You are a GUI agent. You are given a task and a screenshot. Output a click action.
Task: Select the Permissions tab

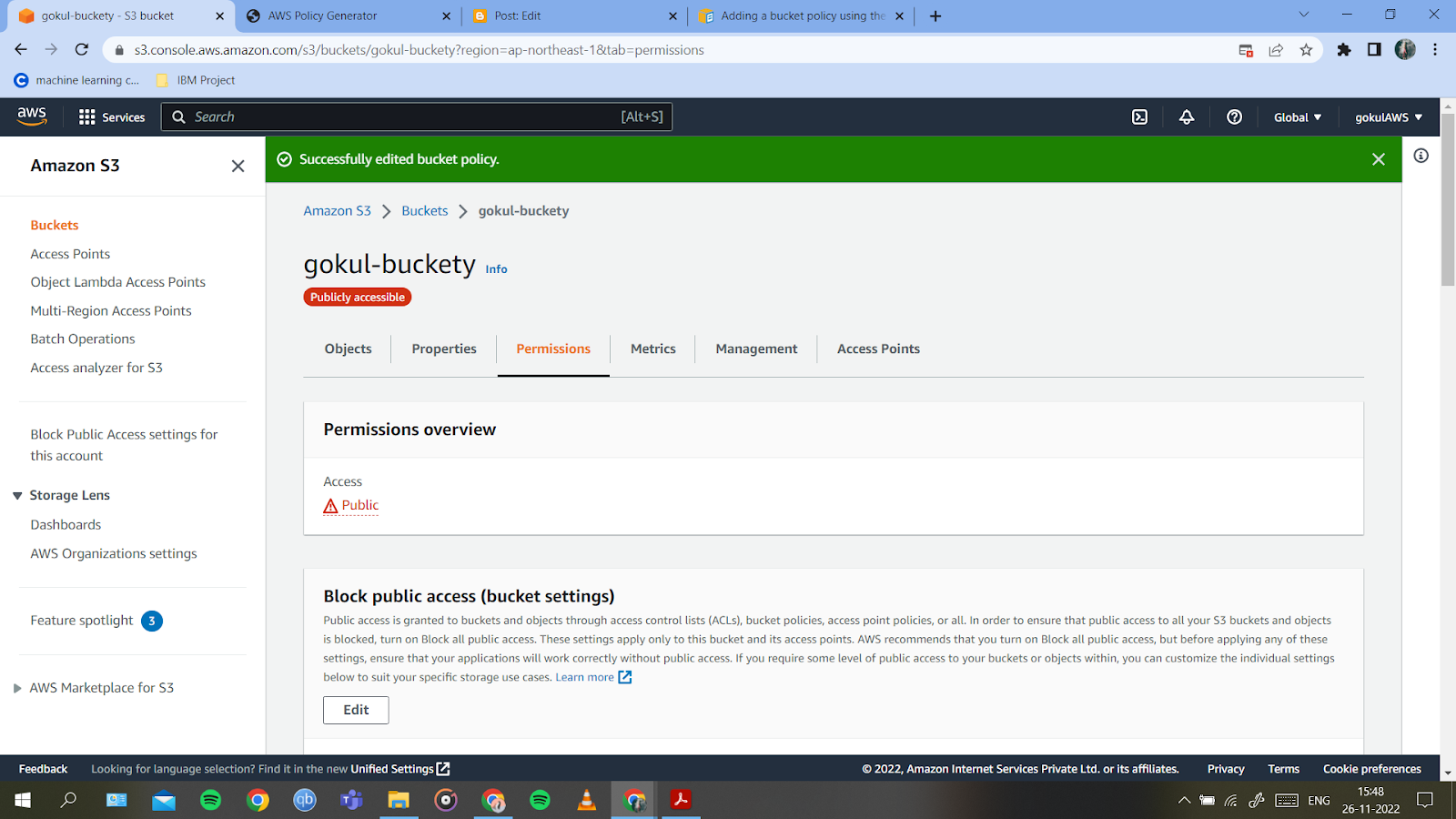(553, 349)
